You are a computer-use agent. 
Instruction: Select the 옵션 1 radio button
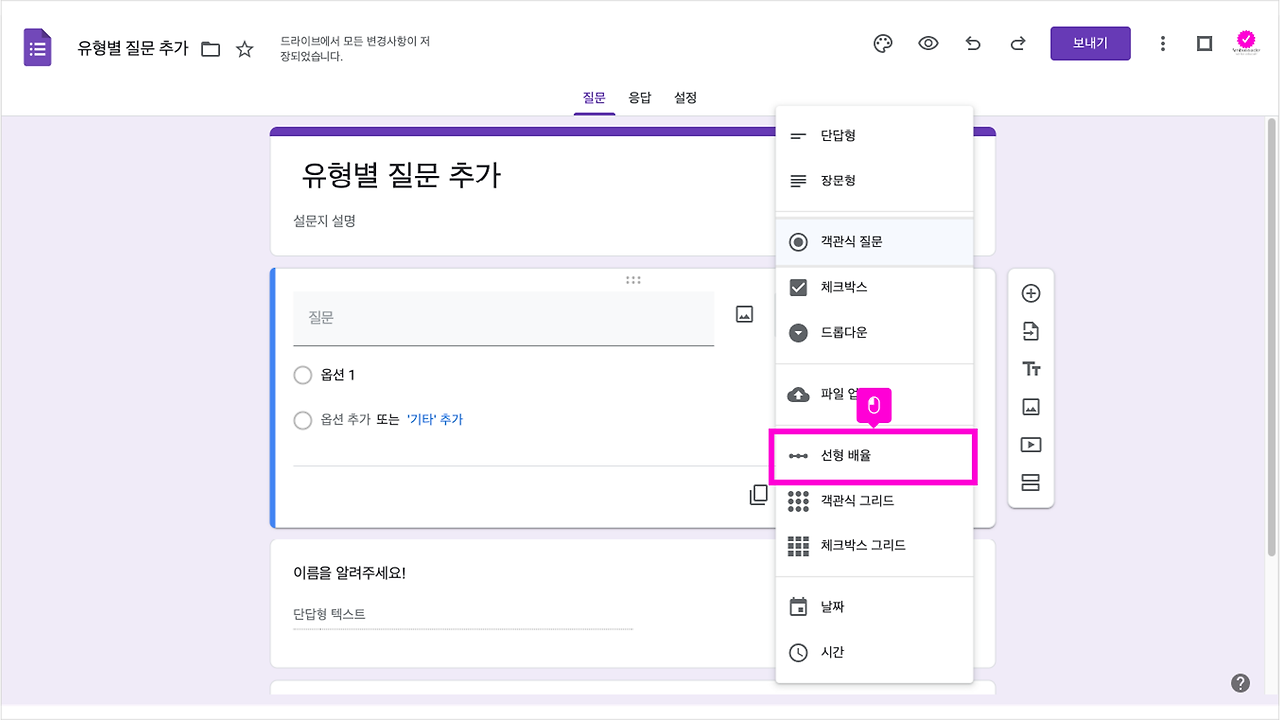pos(303,375)
